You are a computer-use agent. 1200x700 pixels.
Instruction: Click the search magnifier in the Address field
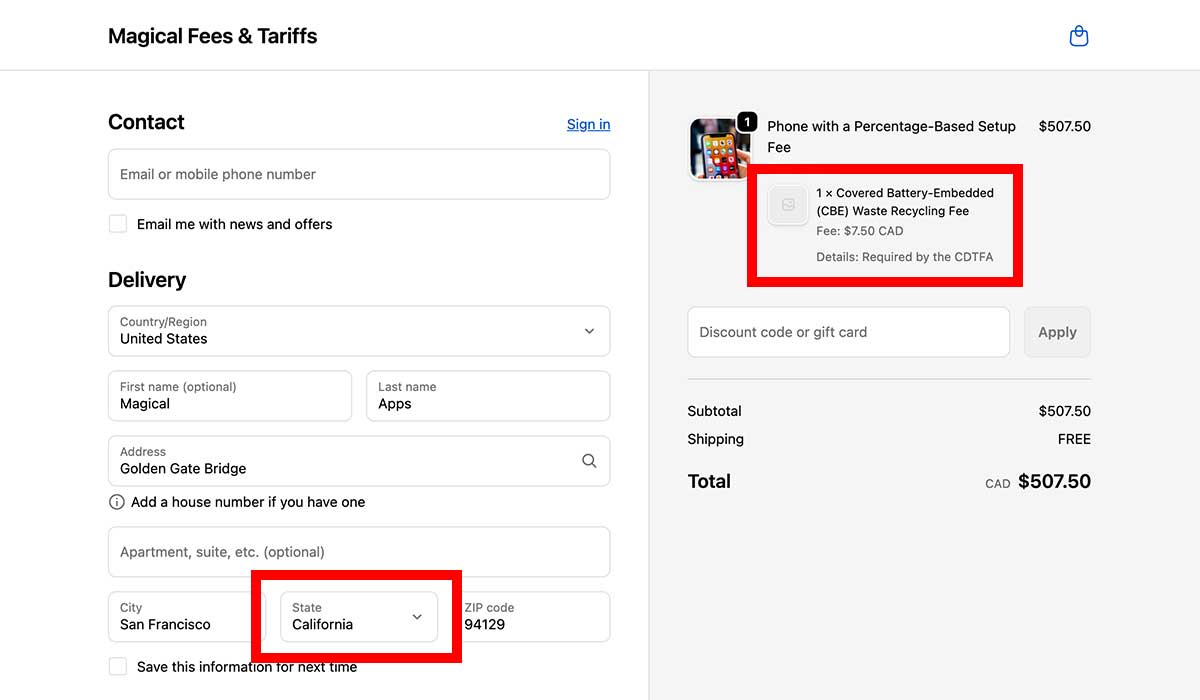point(590,461)
